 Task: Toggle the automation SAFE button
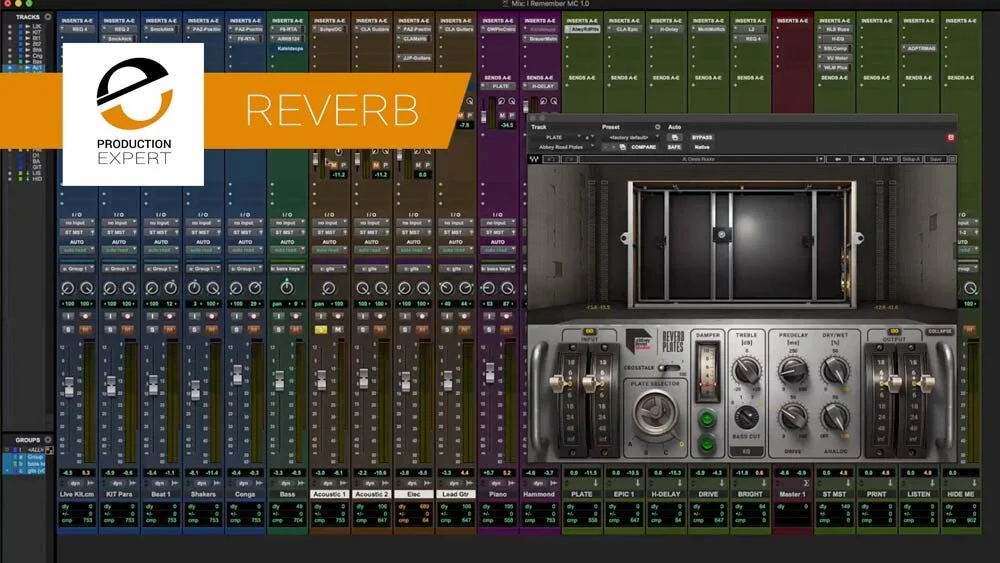click(674, 147)
